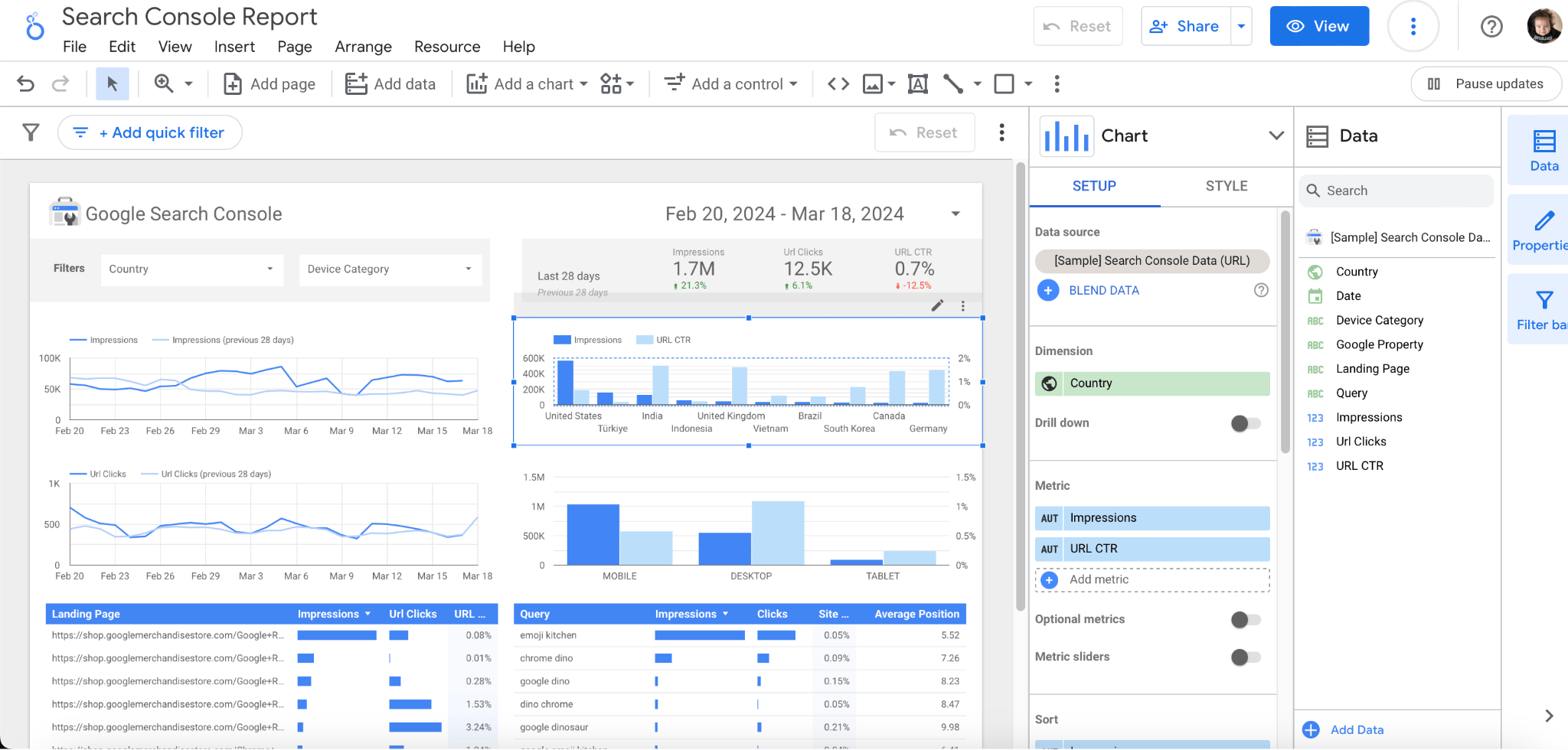Select the text box tool
Viewport: 1568px width, 750px height.
pyautogui.click(x=917, y=83)
